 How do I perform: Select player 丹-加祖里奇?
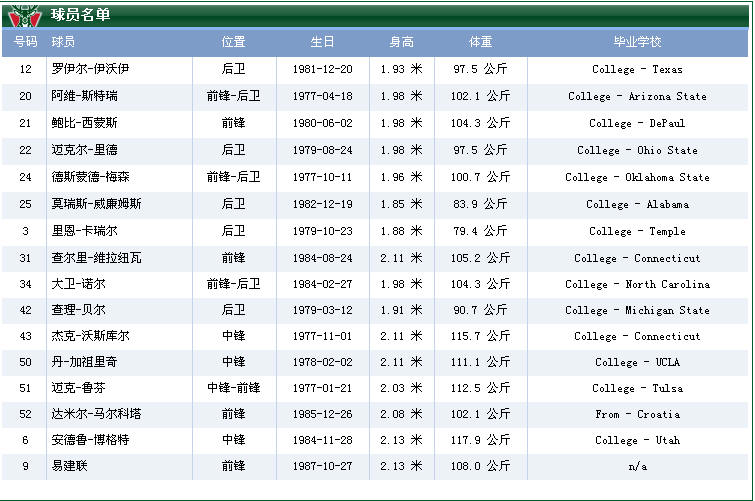[84, 362]
